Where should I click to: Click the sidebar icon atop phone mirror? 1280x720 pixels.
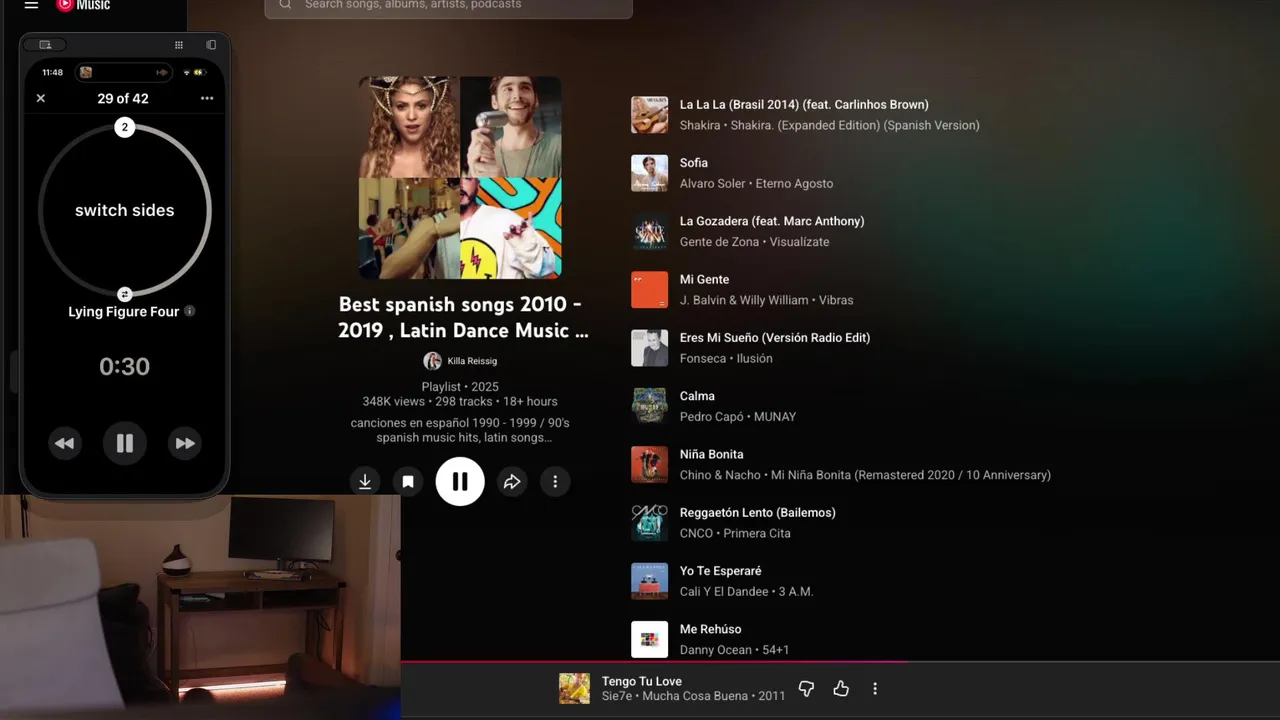(211, 45)
